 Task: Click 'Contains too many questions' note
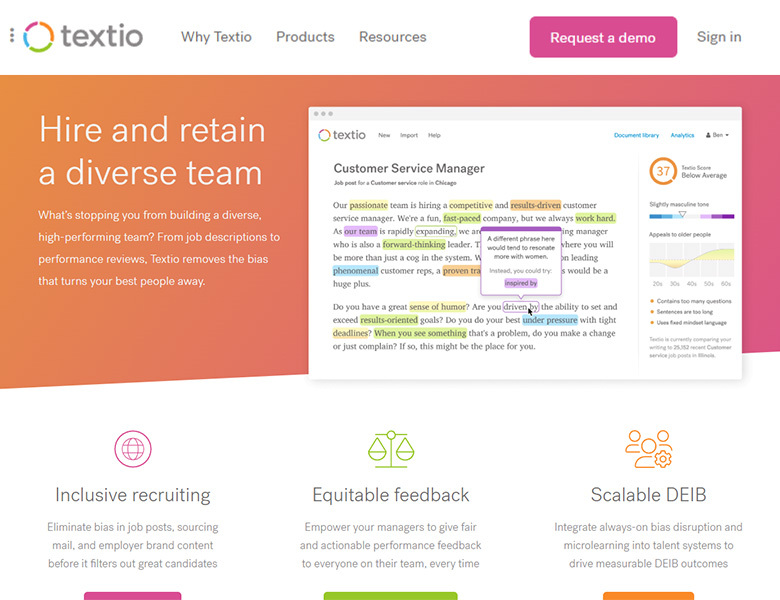(693, 301)
